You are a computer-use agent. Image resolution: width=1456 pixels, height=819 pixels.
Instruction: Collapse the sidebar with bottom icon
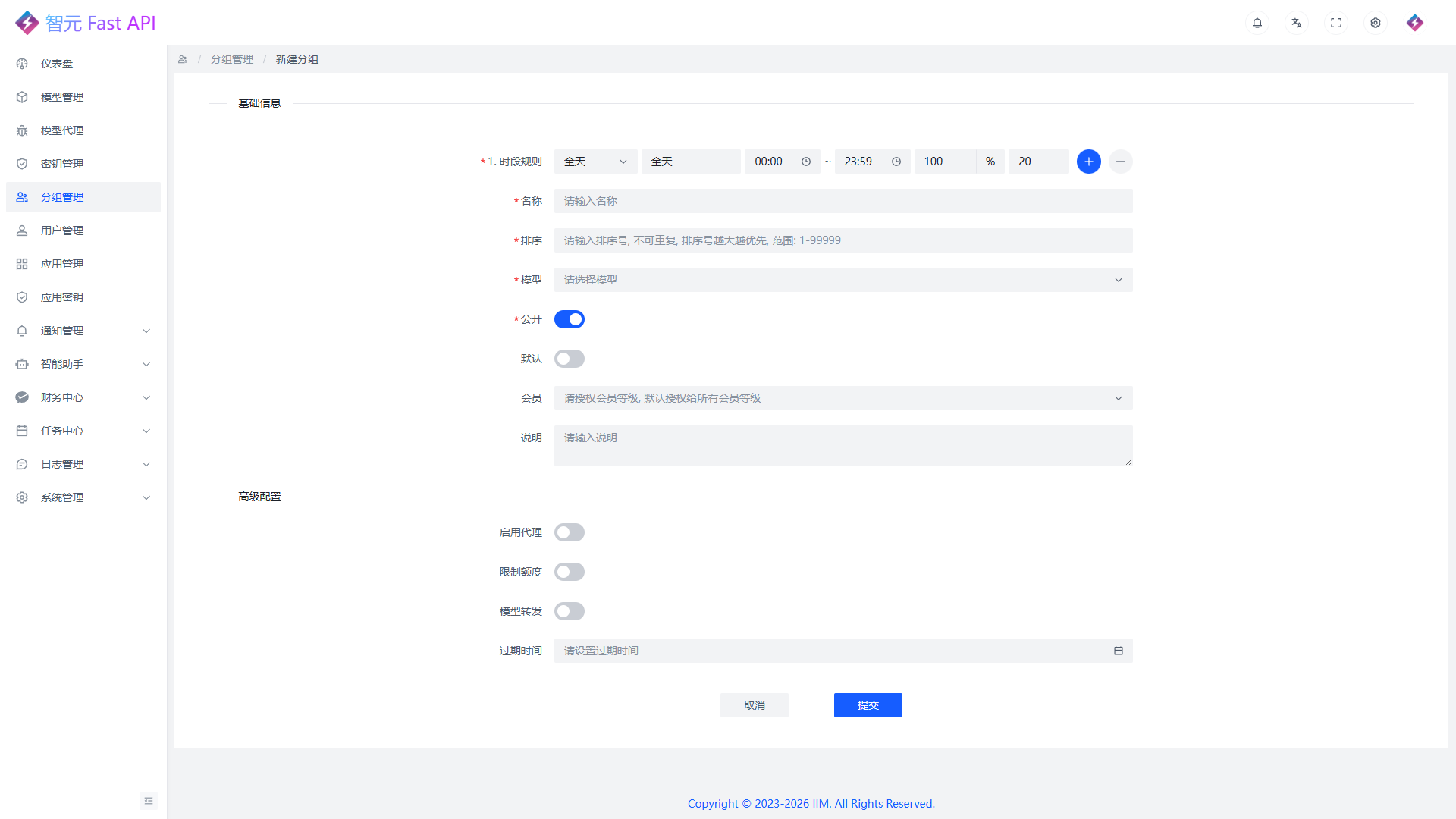[149, 801]
